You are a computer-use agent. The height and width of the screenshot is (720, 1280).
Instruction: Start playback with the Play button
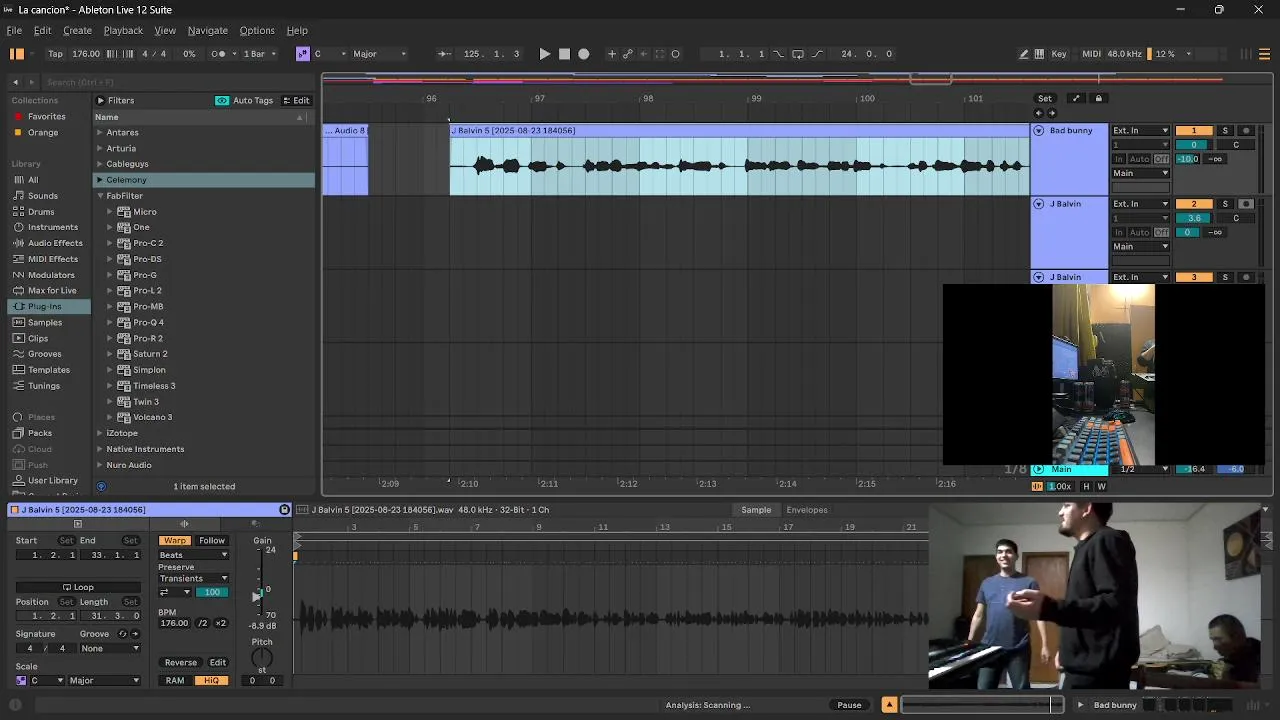(544, 54)
